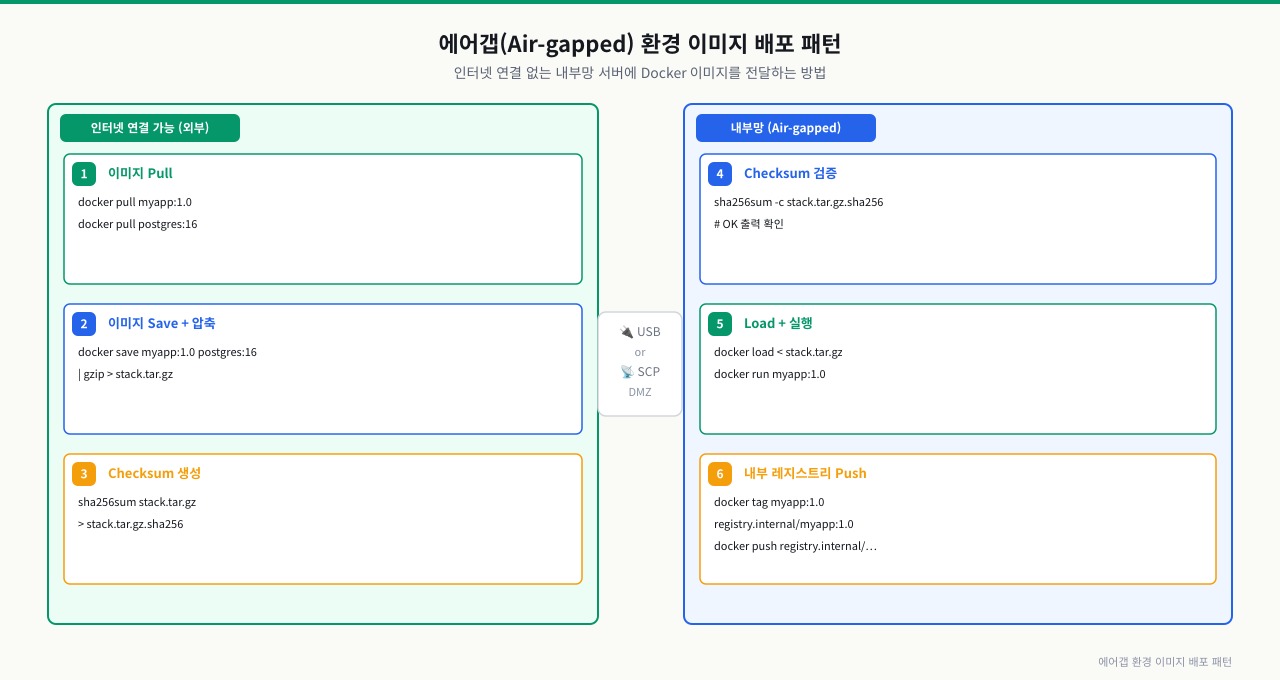Viewport: 1280px width, 680px height.
Task: Click the step 4 number badge
Action: tap(720, 174)
